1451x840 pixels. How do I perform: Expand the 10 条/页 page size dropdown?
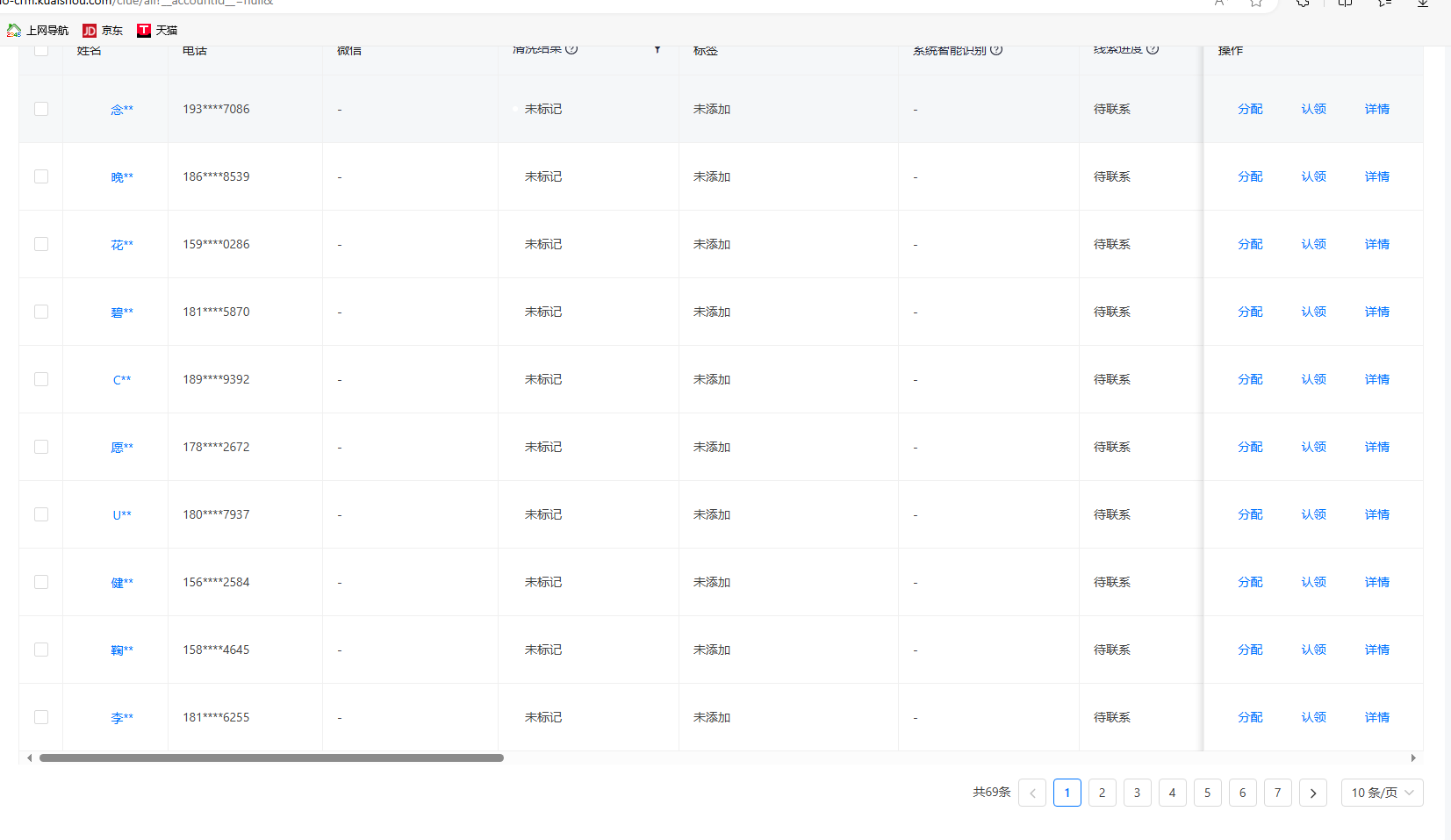[x=1382, y=793]
